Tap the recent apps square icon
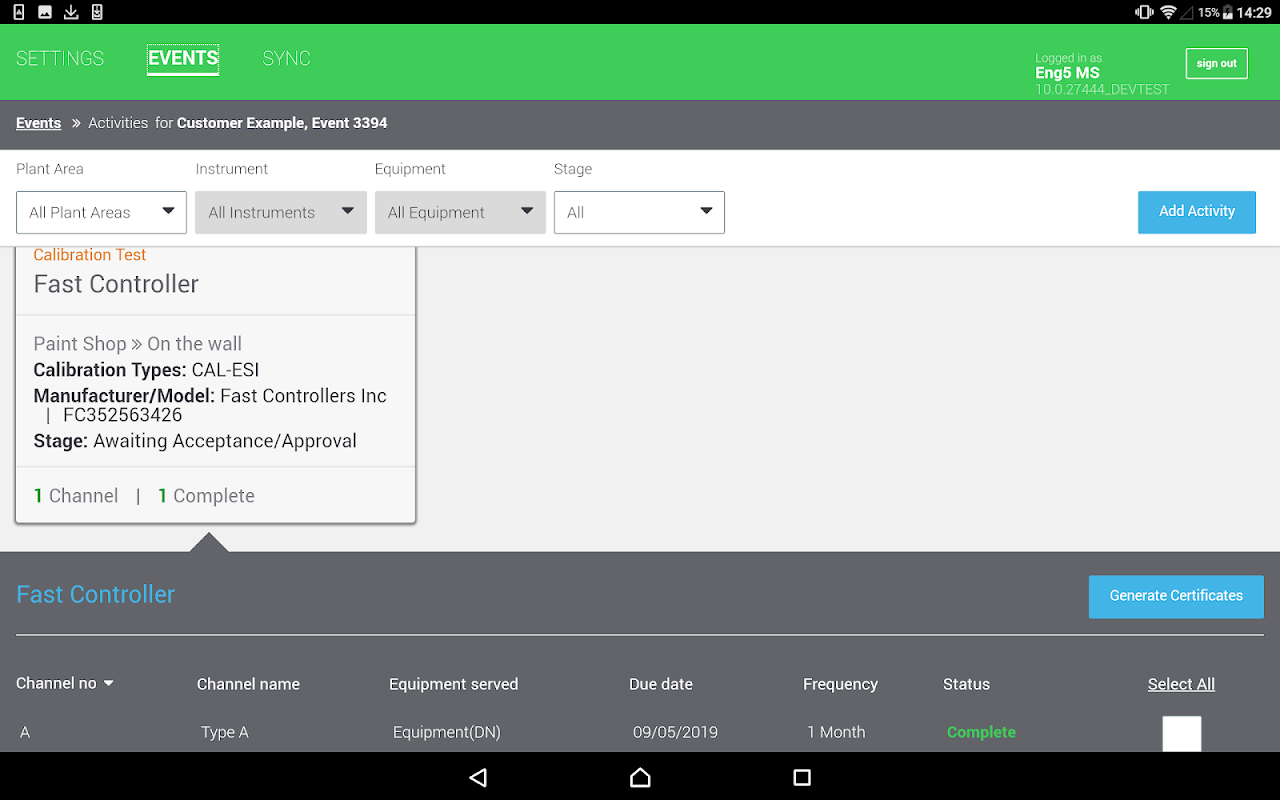Image resolution: width=1280 pixels, height=800 pixels. (801, 777)
